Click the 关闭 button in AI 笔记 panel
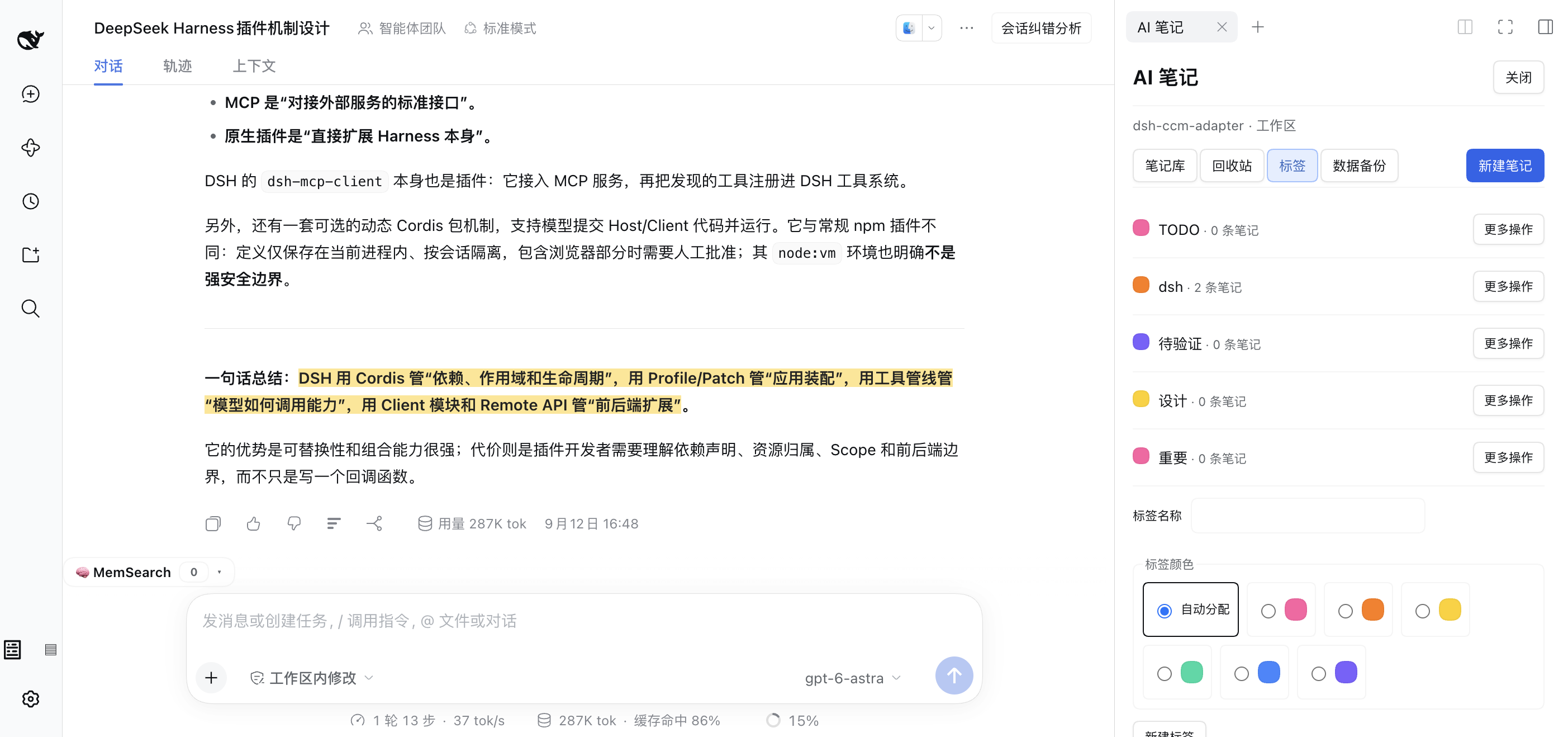Screen dimensions: 1568x737 tap(1518, 77)
